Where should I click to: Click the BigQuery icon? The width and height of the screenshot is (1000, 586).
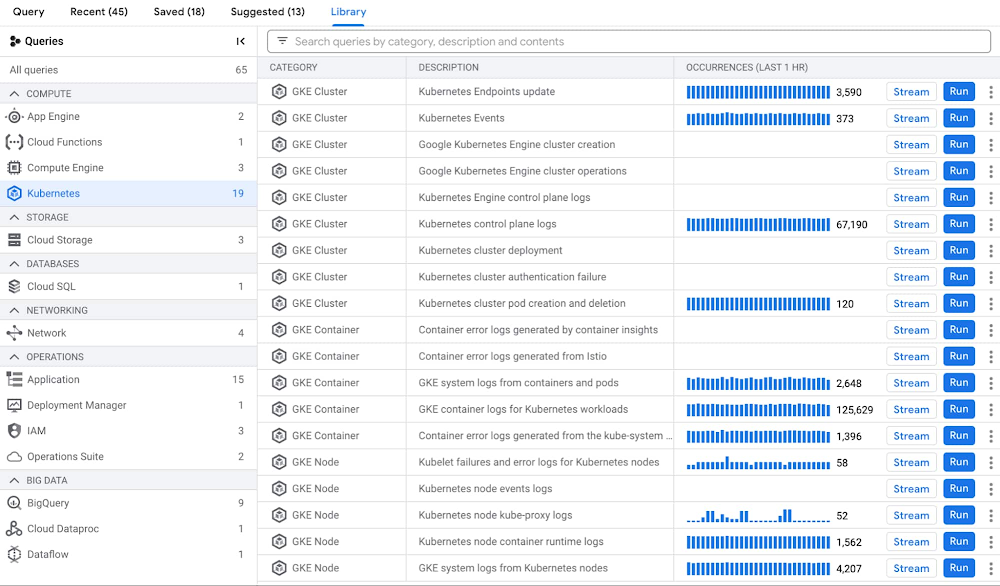13,502
